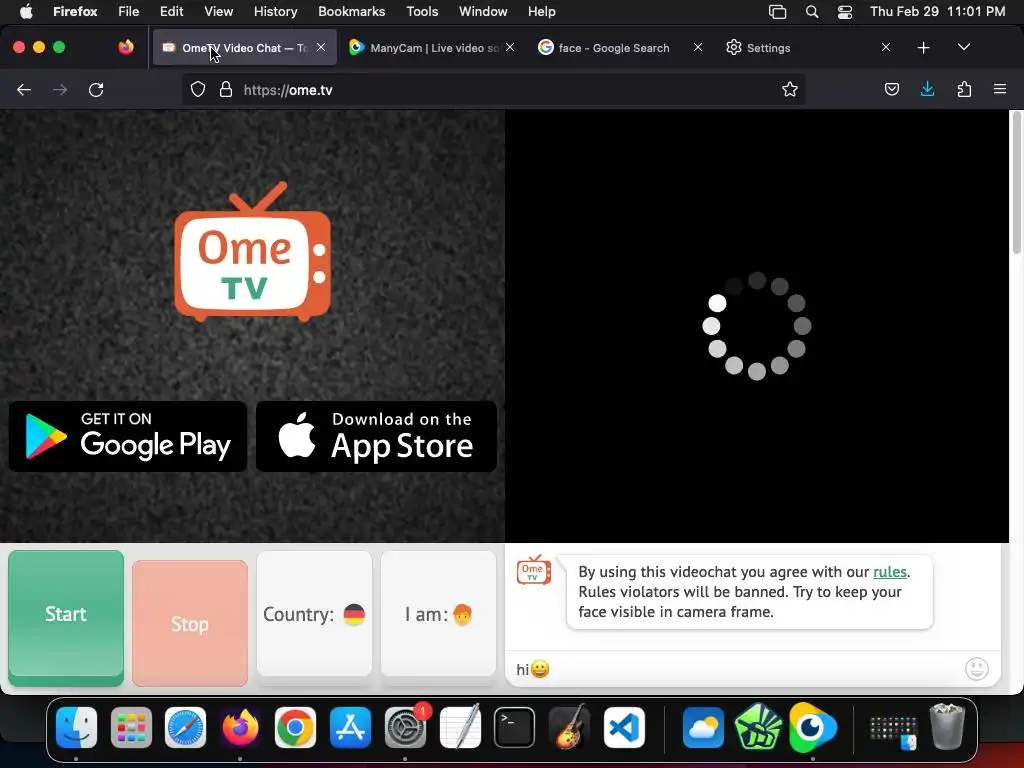Open ManyCam from the Dock
Screen dimensions: 1024x768
point(812,727)
